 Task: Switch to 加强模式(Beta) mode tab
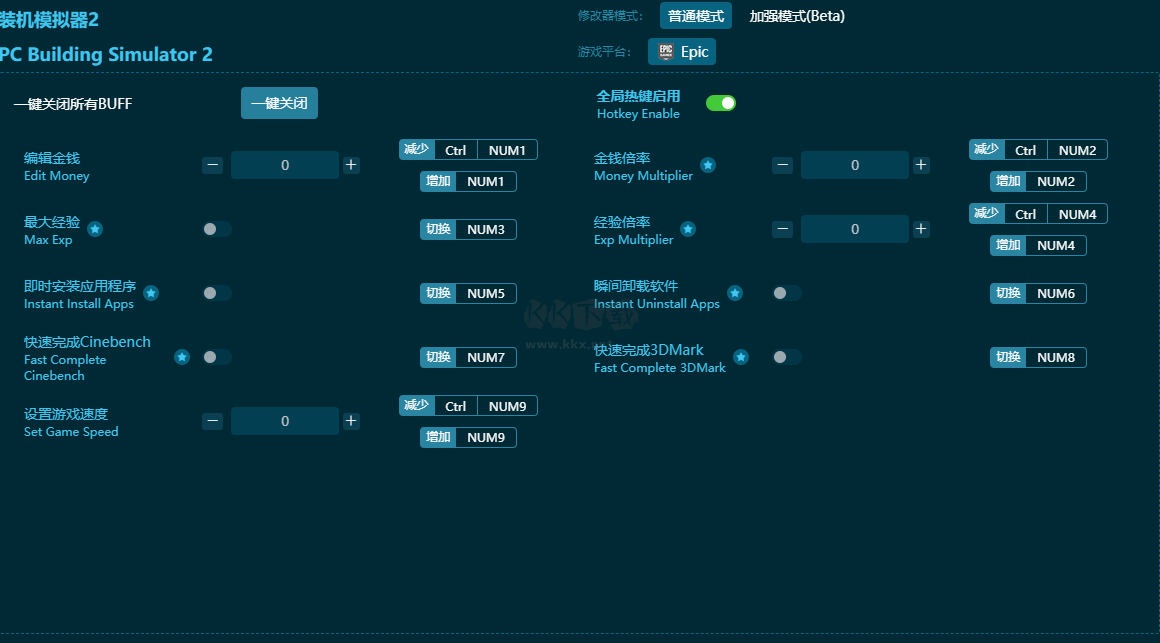coord(797,16)
